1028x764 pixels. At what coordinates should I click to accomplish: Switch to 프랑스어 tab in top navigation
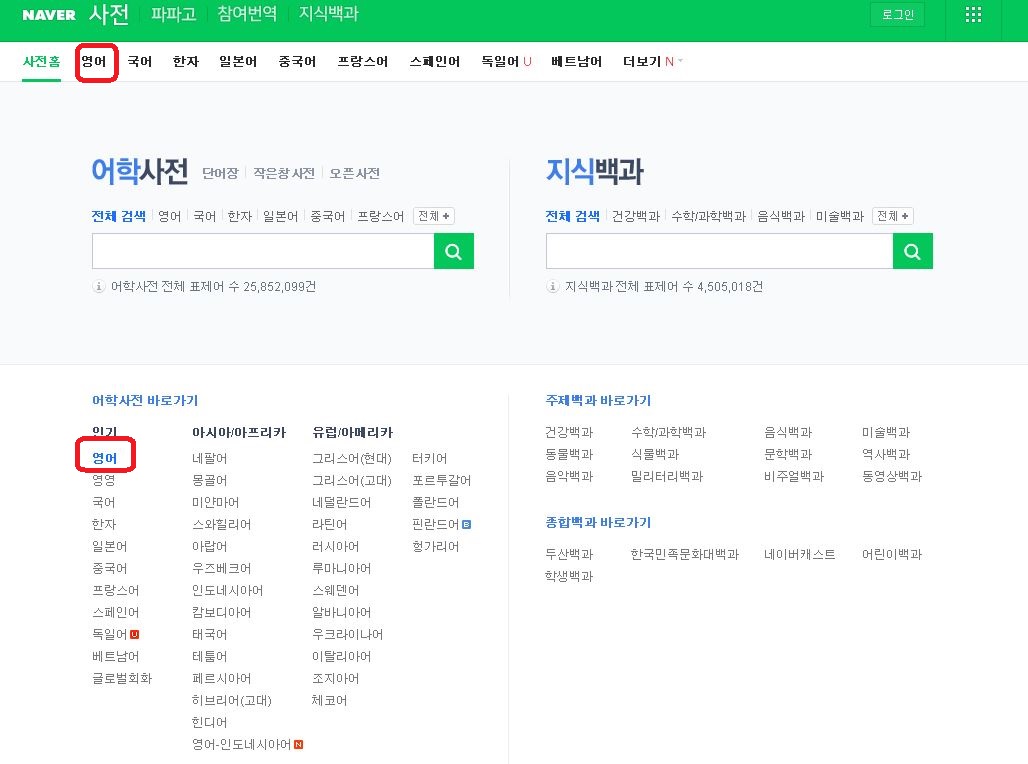[x=363, y=62]
